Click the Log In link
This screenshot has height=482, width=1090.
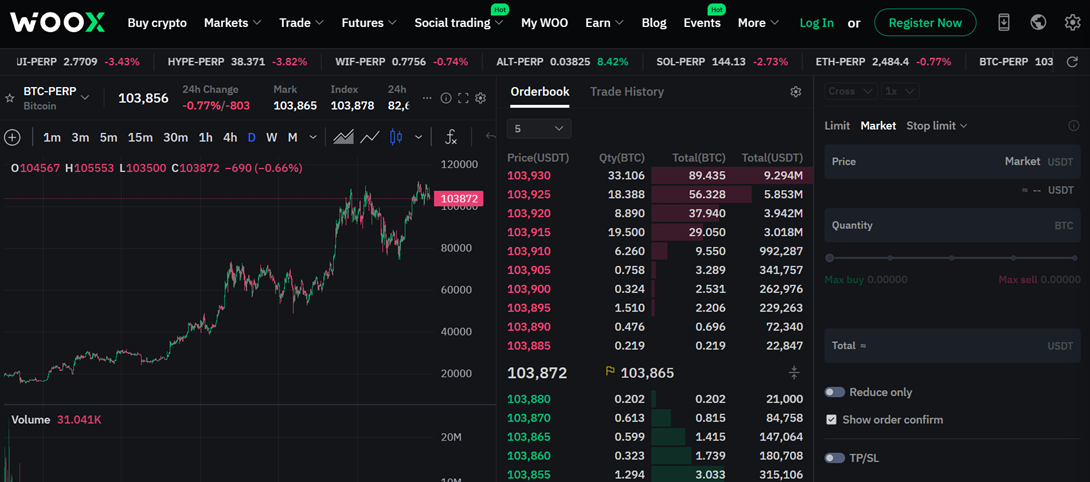click(x=817, y=22)
